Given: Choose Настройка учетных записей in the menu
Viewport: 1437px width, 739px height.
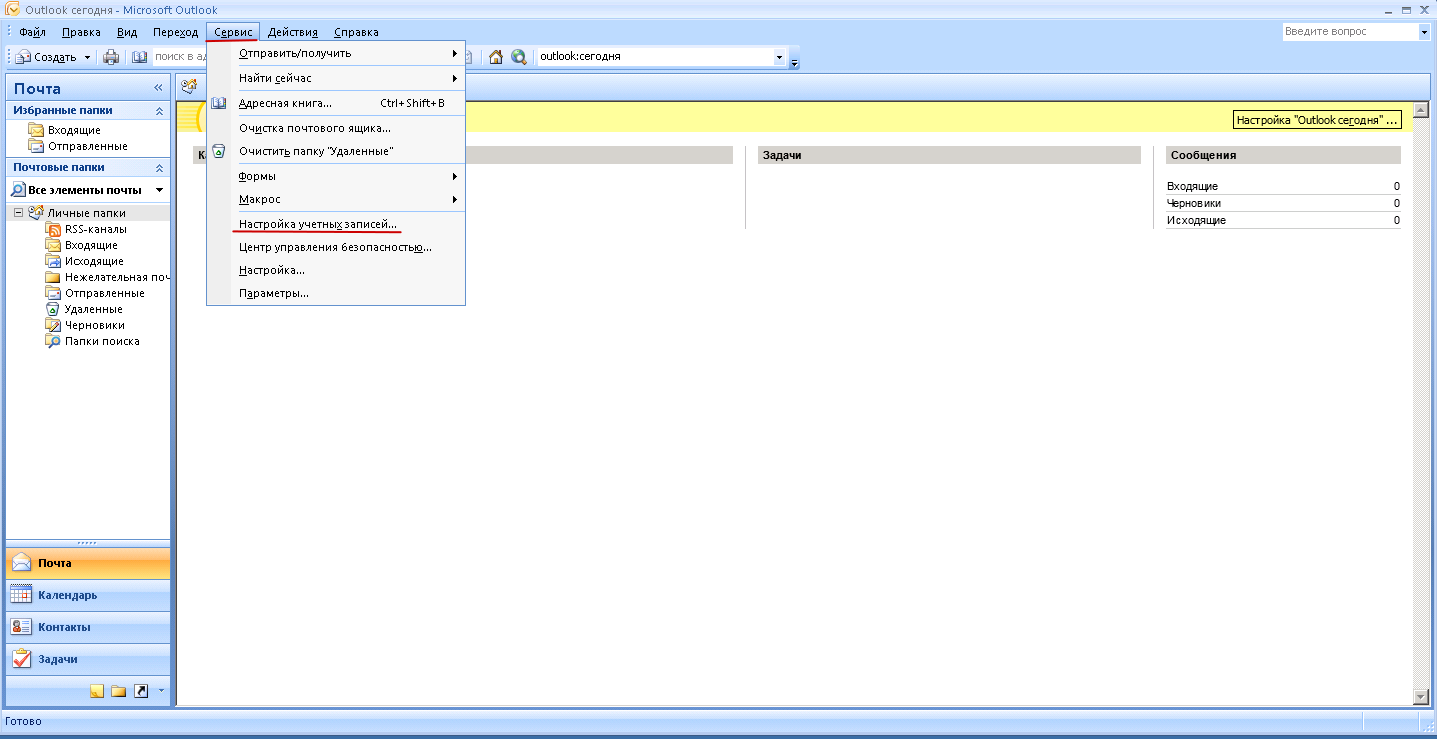Looking at the screenshot, I should (318, 224).
